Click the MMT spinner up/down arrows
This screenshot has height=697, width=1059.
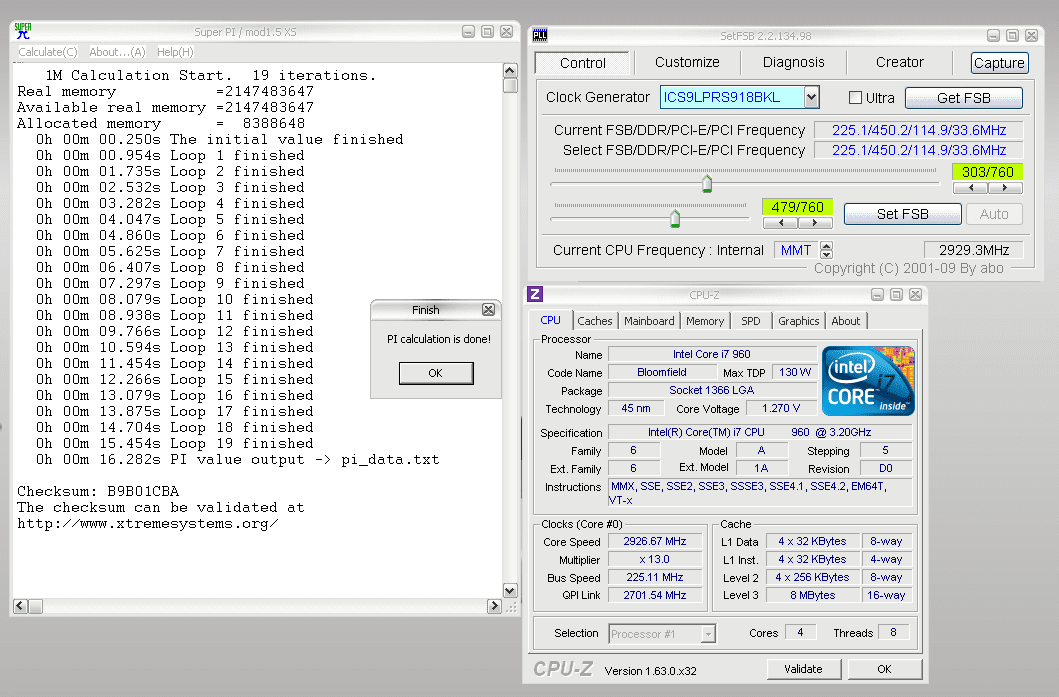[x=827, y=250]
